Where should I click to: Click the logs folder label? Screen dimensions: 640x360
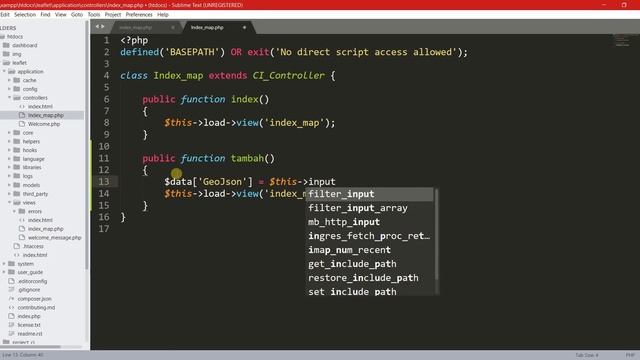coord(27,176)
